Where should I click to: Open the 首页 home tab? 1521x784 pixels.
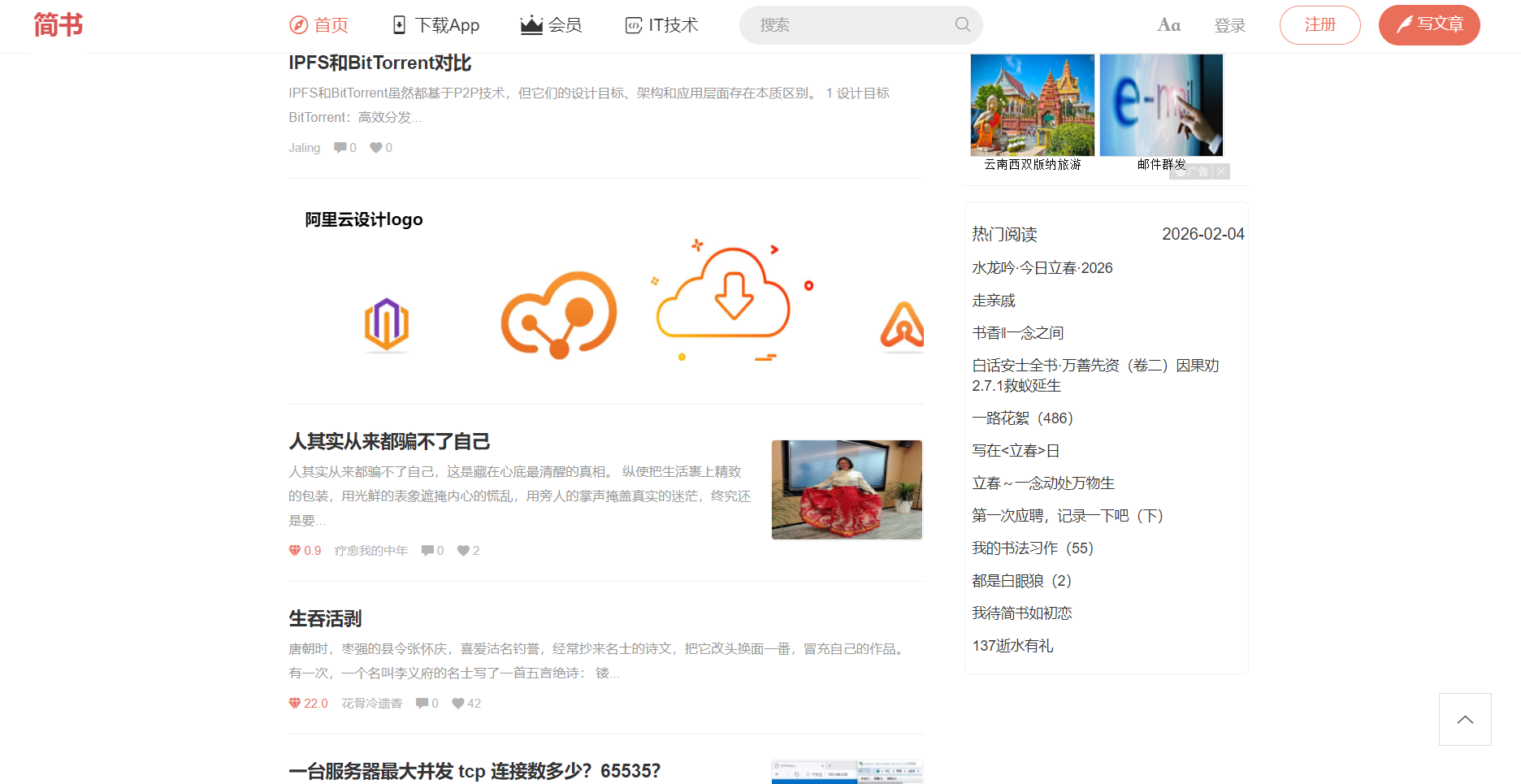319,25
